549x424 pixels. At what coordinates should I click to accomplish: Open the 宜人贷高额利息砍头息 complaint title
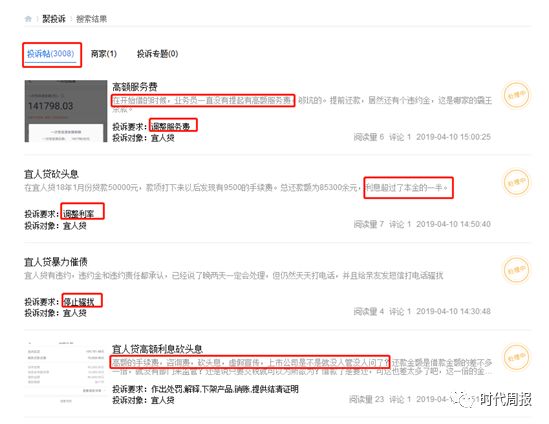coord(157,349)
